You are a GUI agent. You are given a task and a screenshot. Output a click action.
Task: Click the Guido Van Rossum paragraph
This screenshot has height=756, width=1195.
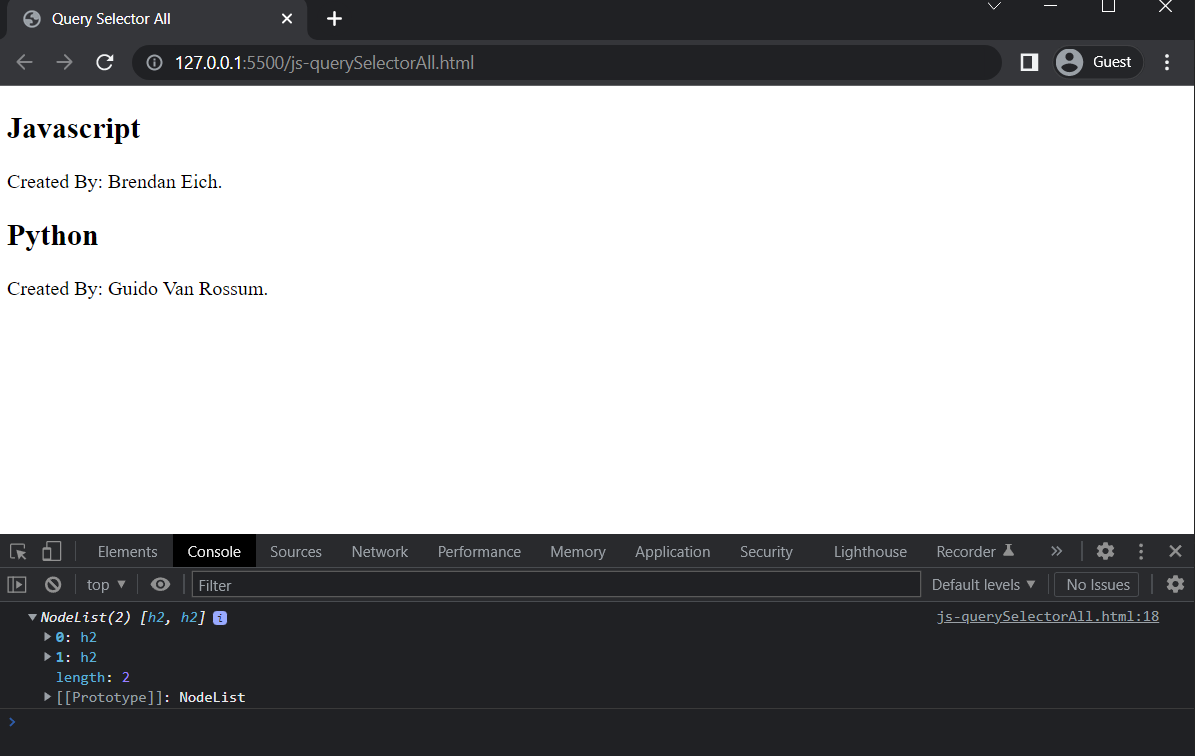[137, 289]
